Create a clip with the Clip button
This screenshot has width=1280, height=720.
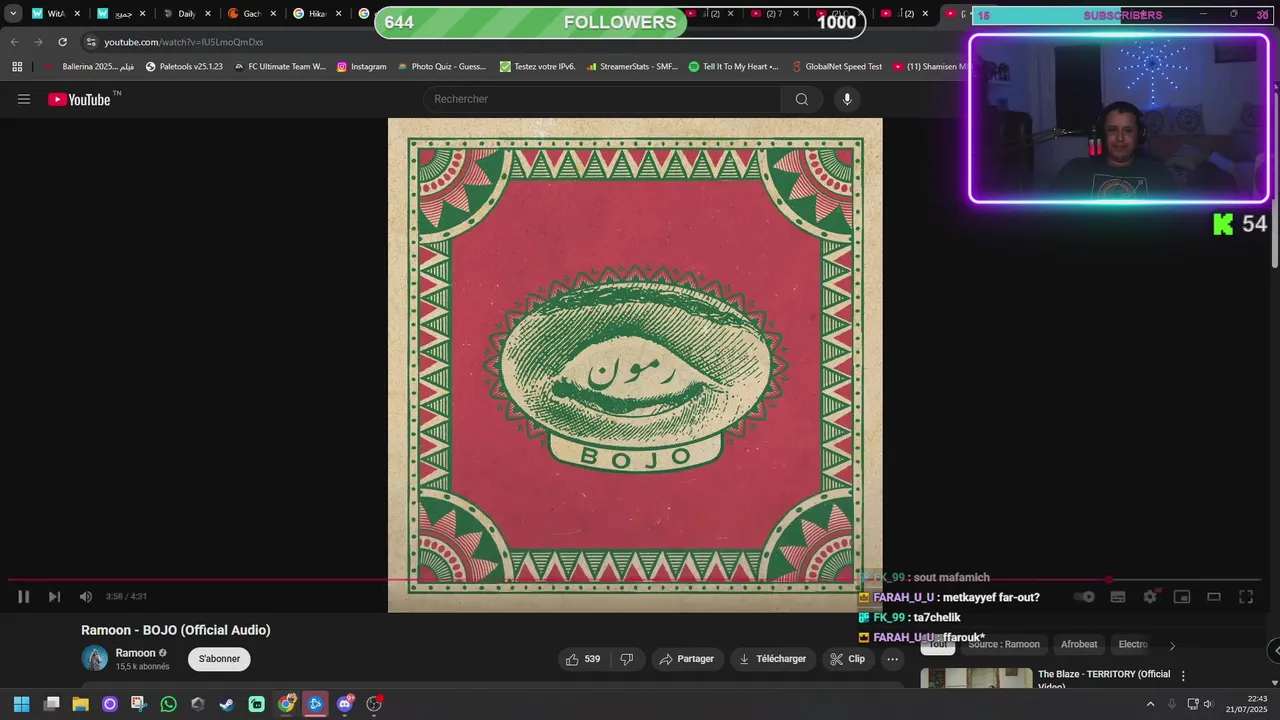tap(848, 659)
